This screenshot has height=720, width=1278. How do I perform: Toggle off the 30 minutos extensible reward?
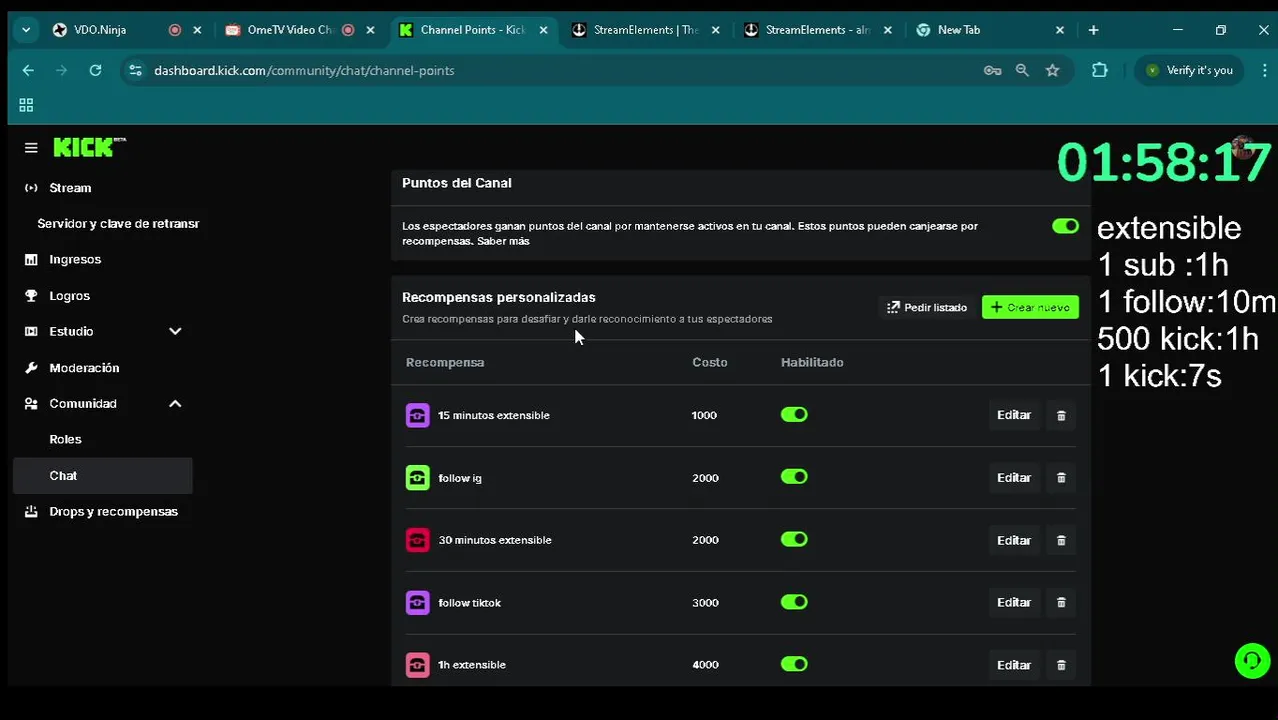[x=794, y=540]
